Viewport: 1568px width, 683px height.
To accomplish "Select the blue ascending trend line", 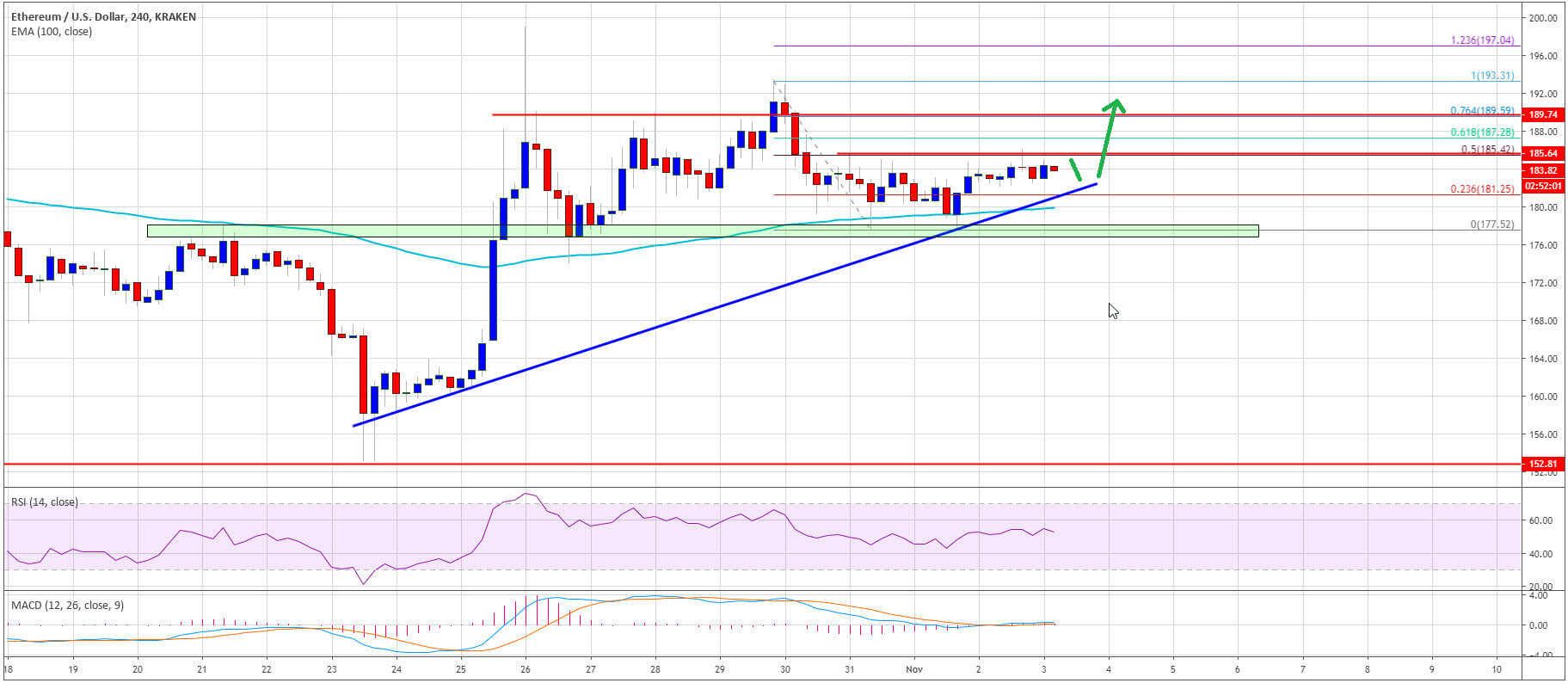I will (725, 304).
